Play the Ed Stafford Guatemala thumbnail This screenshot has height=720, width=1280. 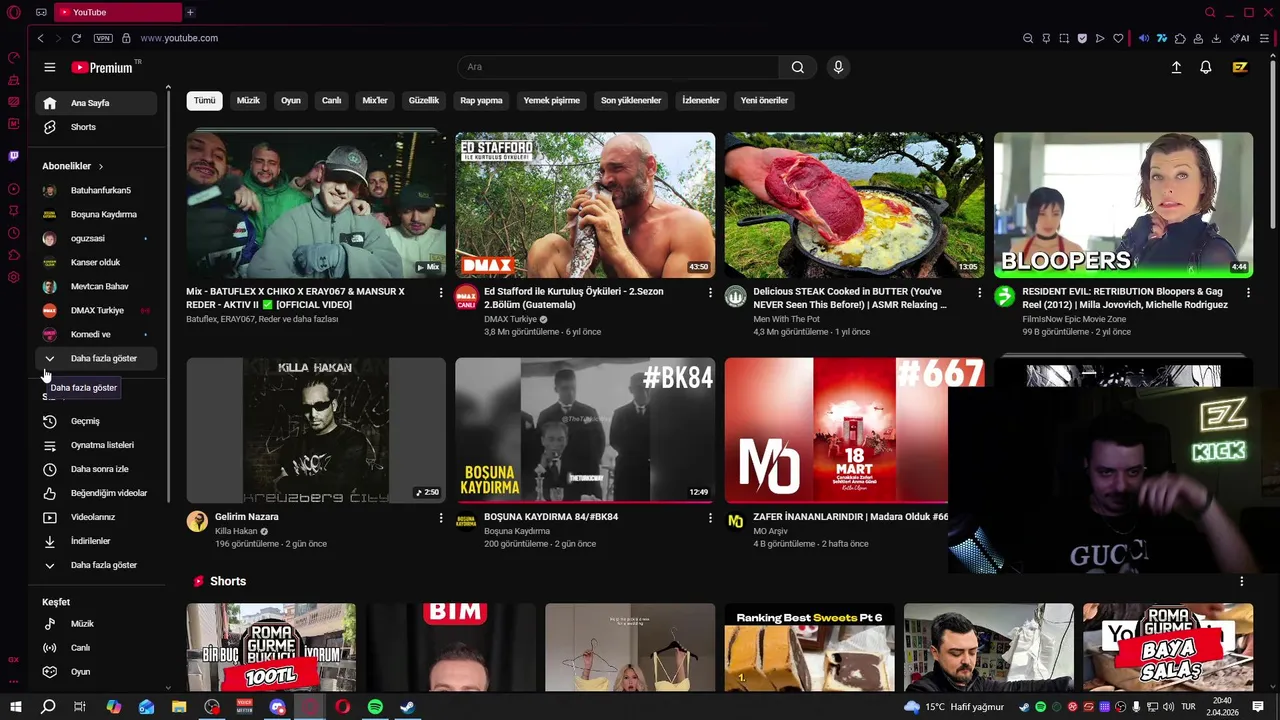click(585, 205)
